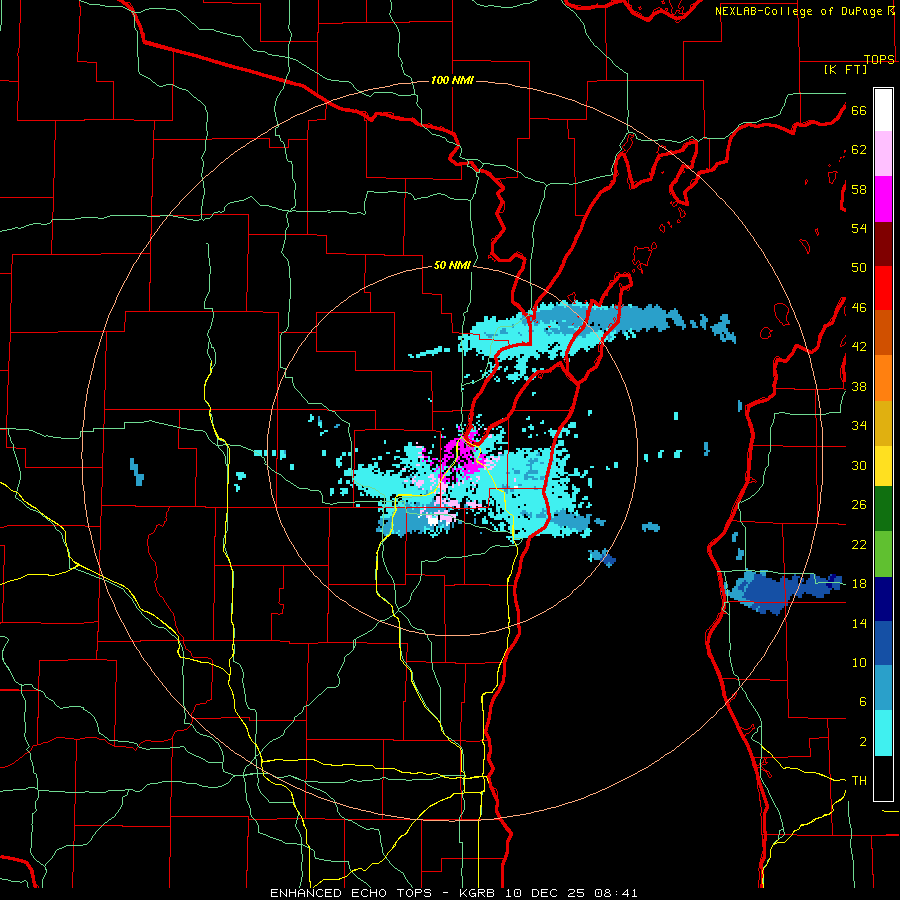Click the "18" legend value
Screen dimensions: 900x900
859,584
